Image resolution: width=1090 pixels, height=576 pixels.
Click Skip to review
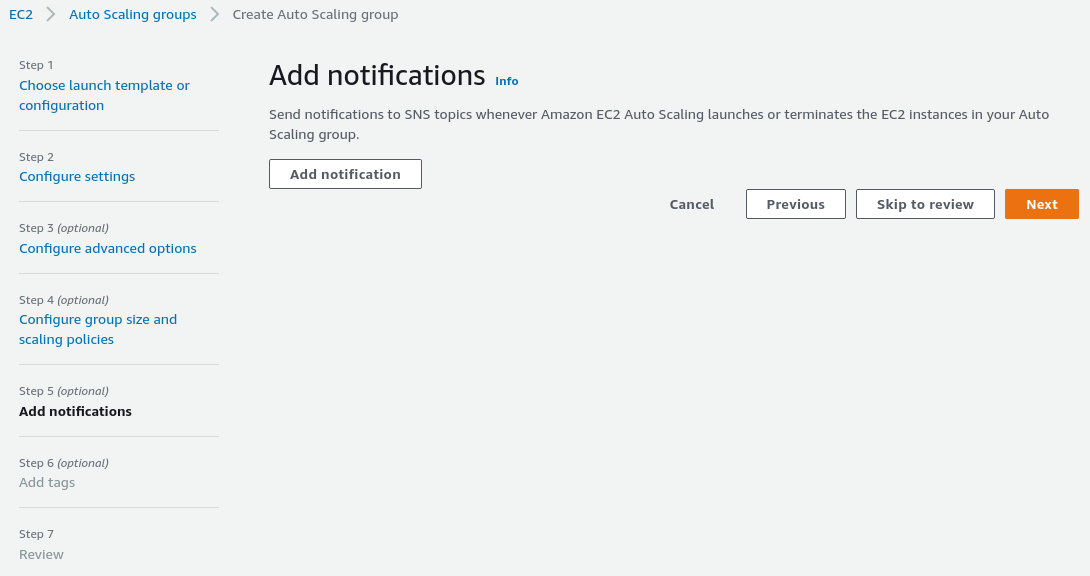tap(925, 204)
